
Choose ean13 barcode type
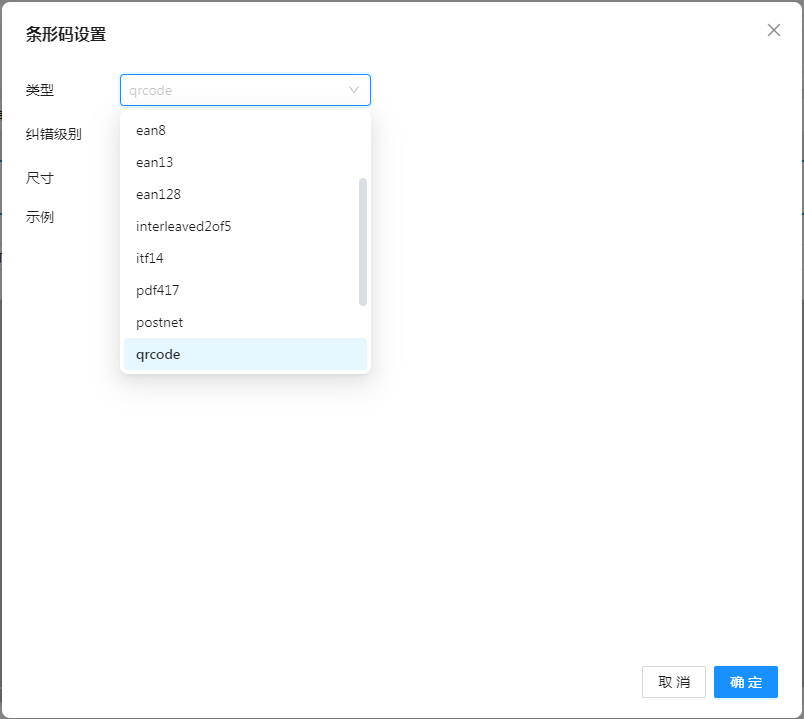point(155,162)
